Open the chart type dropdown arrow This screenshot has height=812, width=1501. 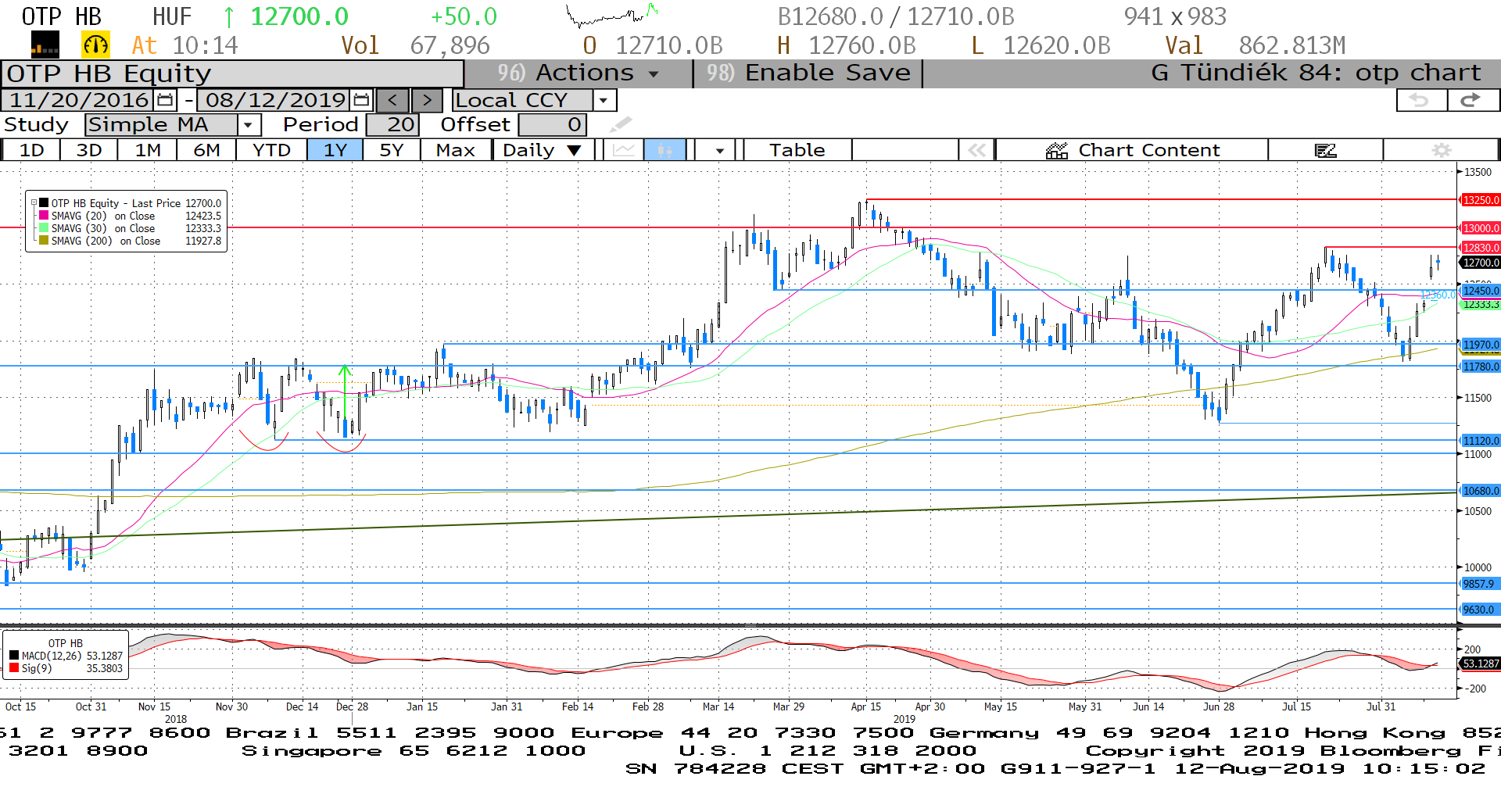click(719, 150)
